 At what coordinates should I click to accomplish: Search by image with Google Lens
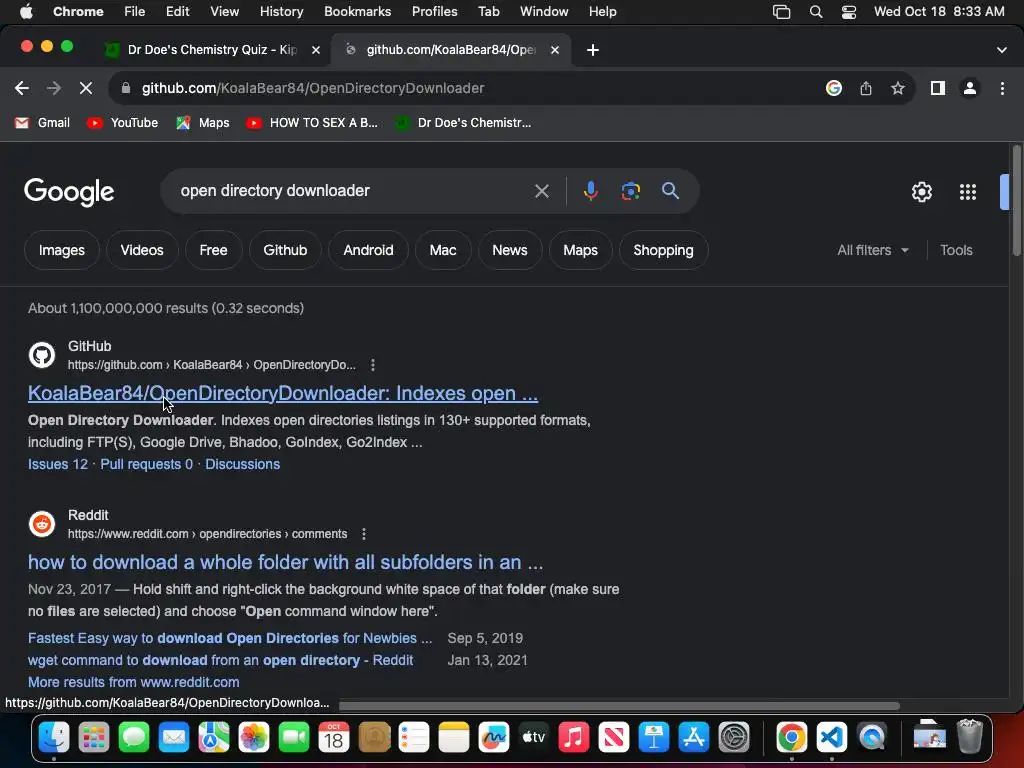[x=630, y=191]
